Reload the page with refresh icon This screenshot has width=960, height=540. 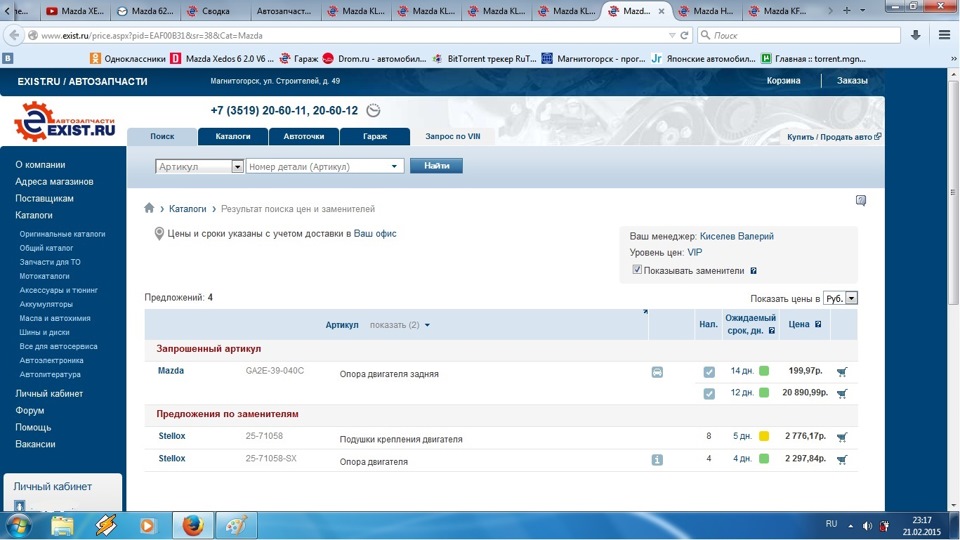(x=684, y=36)
